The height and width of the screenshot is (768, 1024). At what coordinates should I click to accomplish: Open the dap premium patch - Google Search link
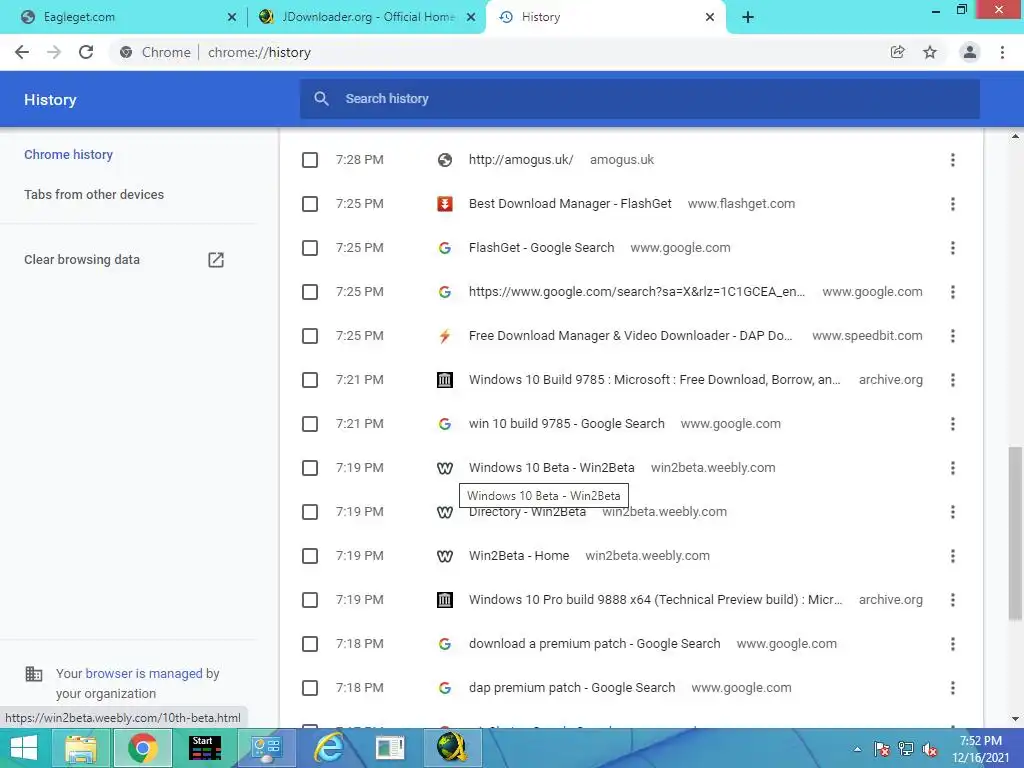click(x=572, y=688)
